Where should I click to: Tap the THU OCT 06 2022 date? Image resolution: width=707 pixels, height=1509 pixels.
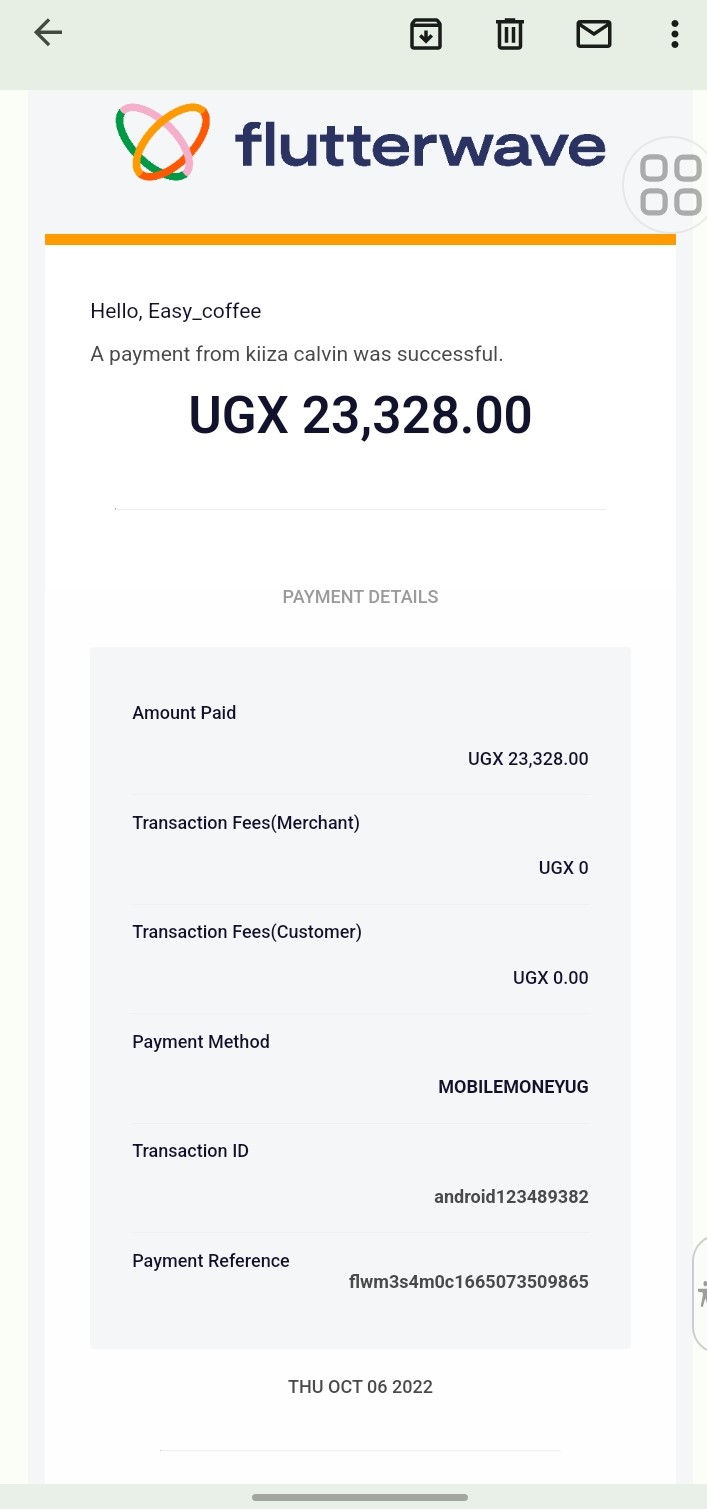coord(360,1387)
